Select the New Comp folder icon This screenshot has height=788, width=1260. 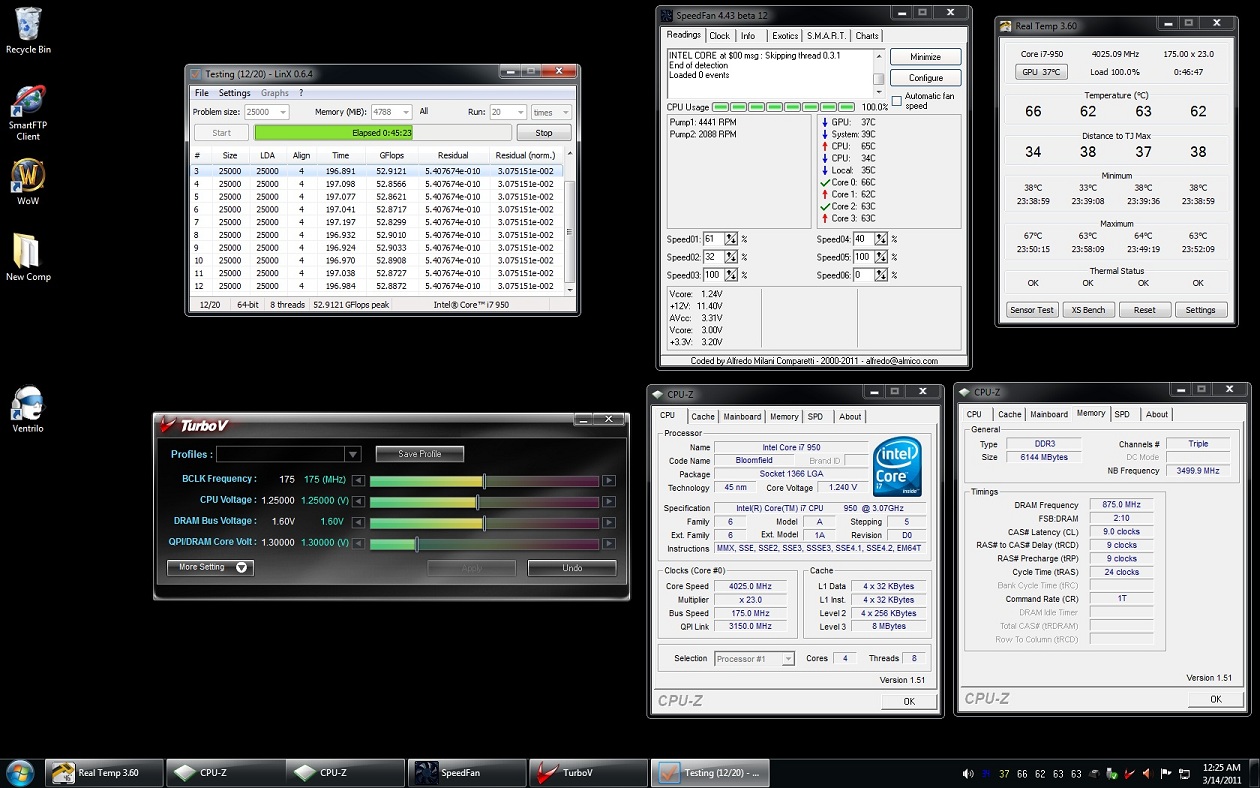(28, 257)
